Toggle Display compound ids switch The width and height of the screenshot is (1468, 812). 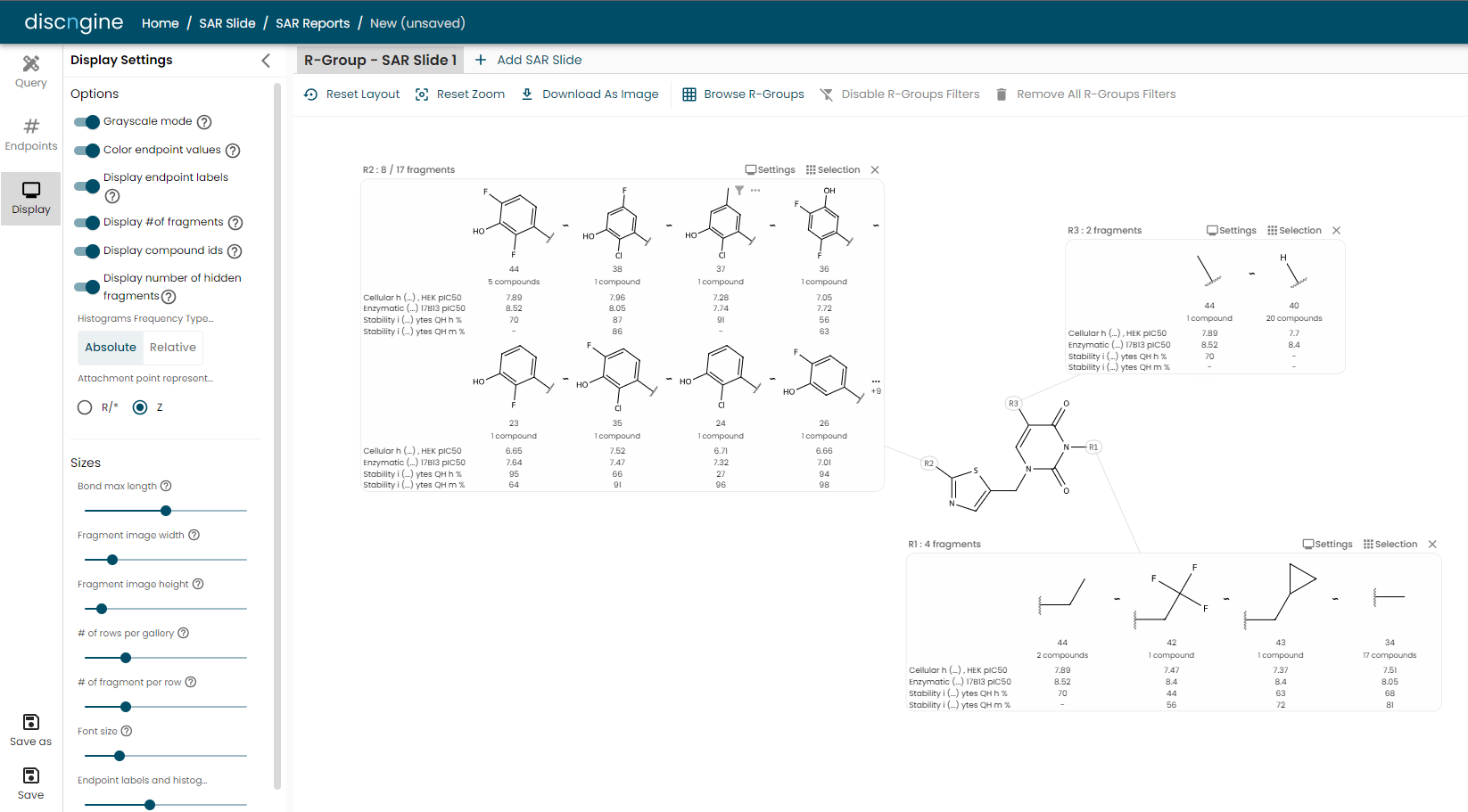(87, 251)
